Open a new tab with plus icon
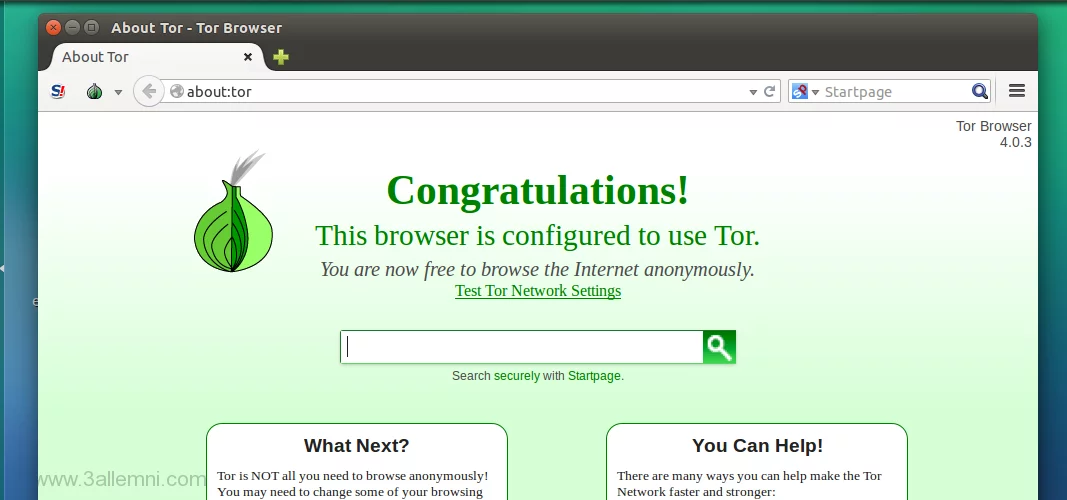 click(x=281, y=57)
